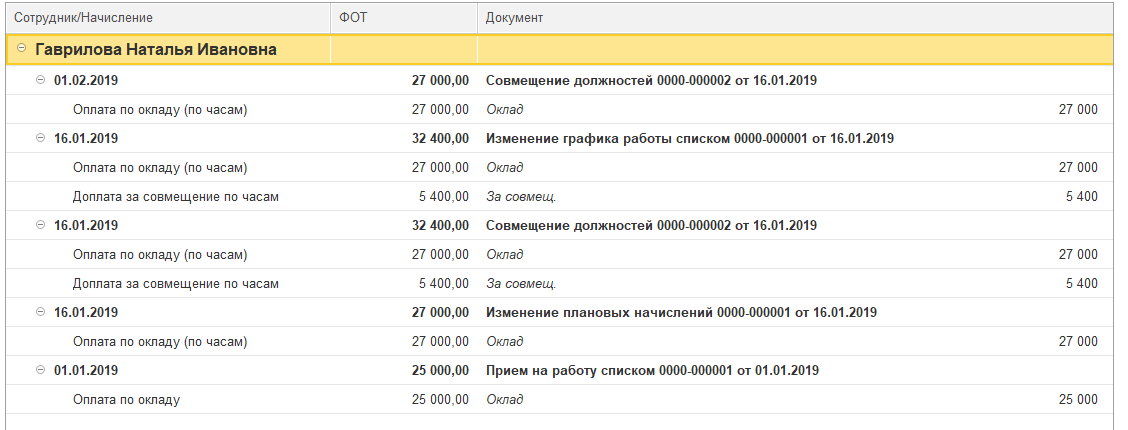Viewport: 1128px width, 430px height.
Task: Open Изменение плановых начислений document
Action: [x=681, y=312]
